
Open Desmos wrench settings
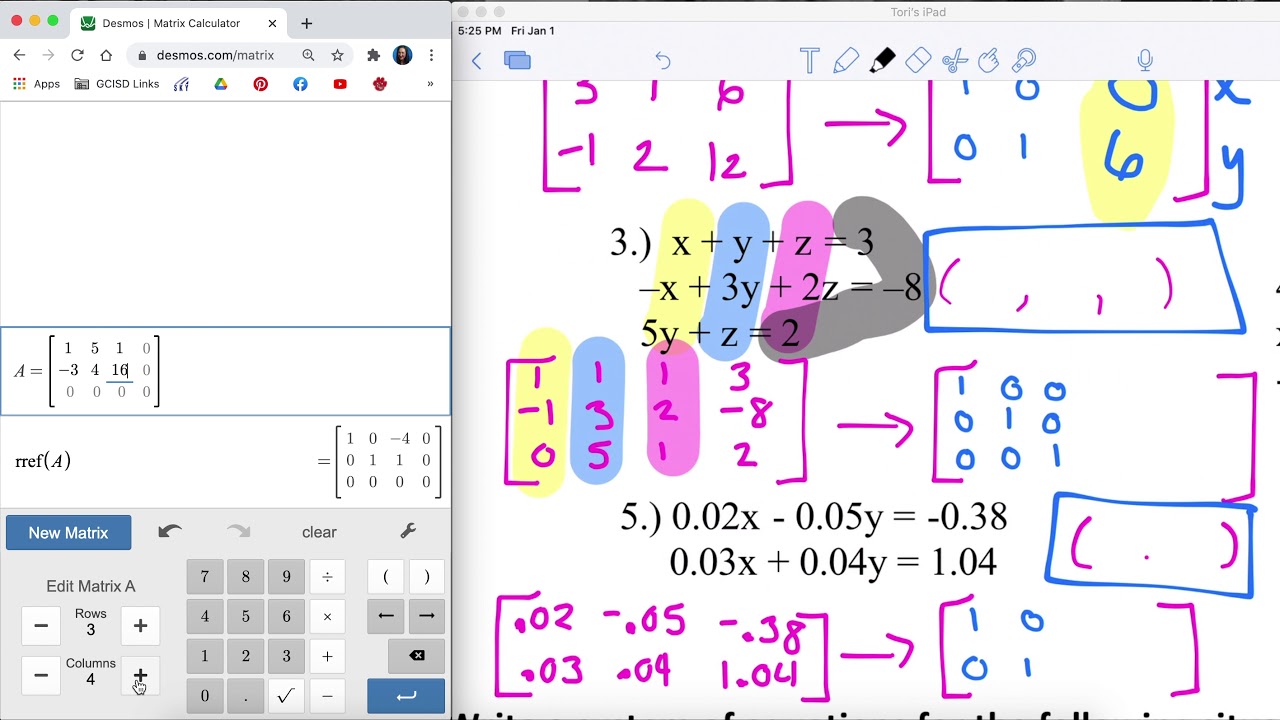(408, 532)
